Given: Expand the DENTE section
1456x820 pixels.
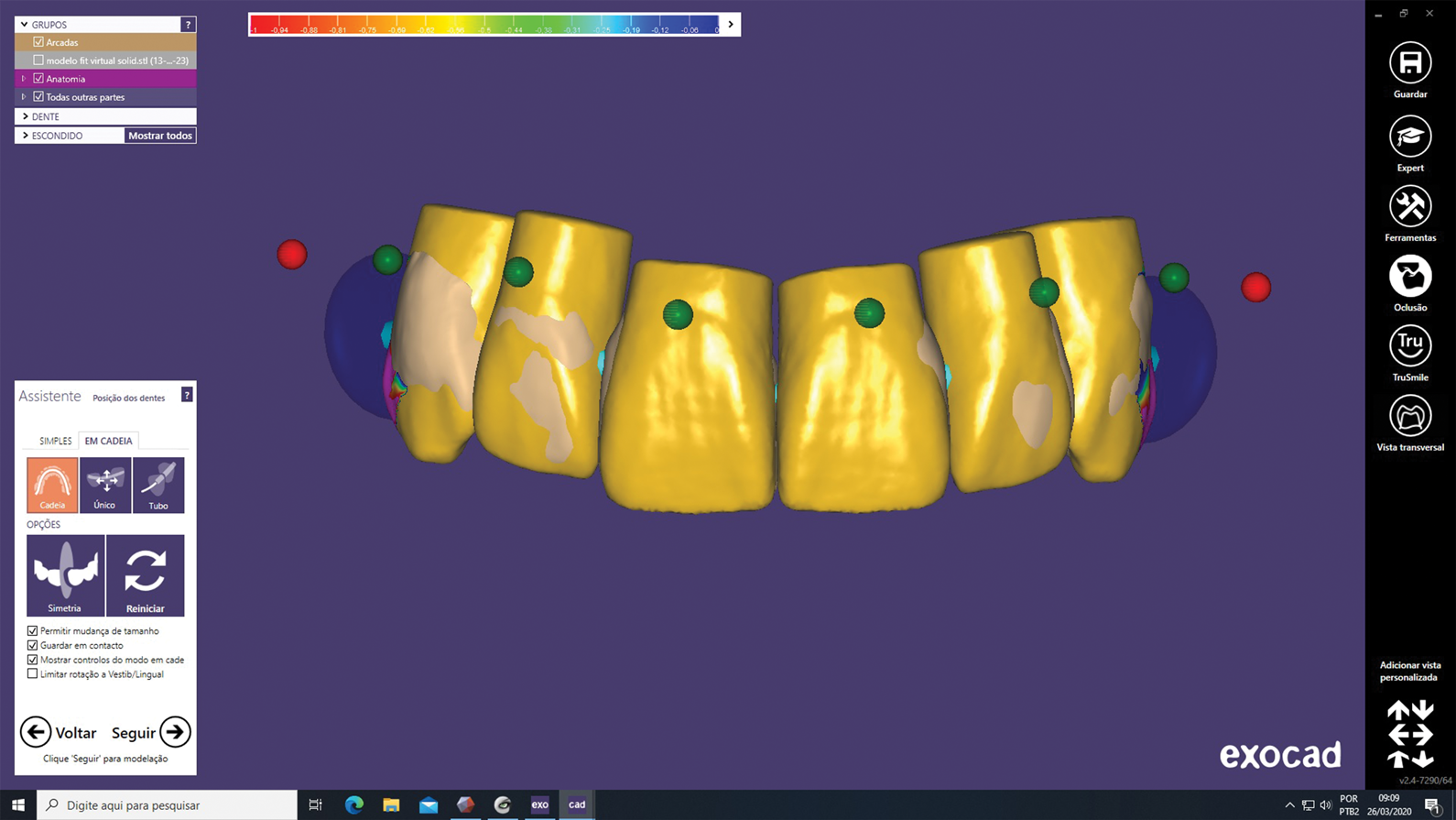Looking at the screenshot, I should (26, 116).
